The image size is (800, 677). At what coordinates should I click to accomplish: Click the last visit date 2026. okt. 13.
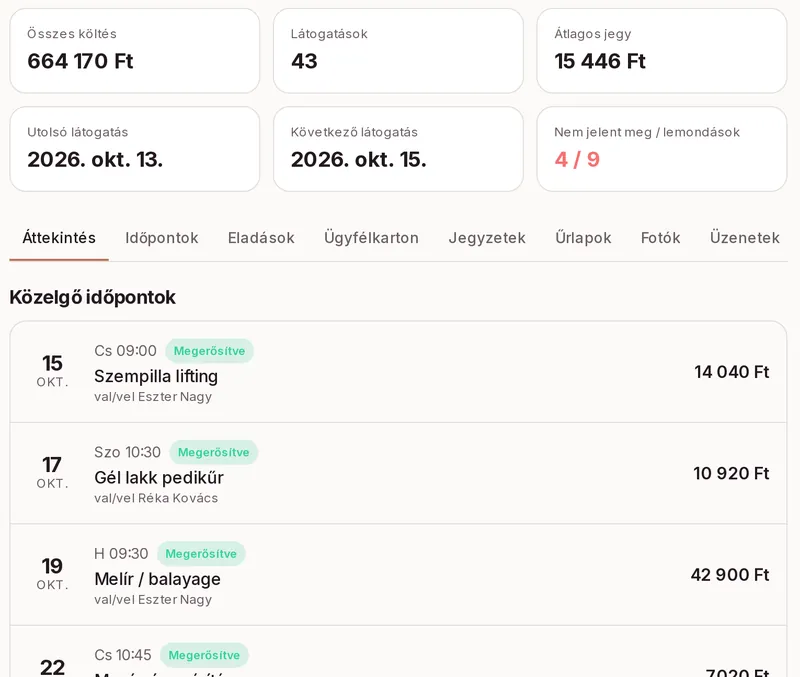click(x=95, y=160)
